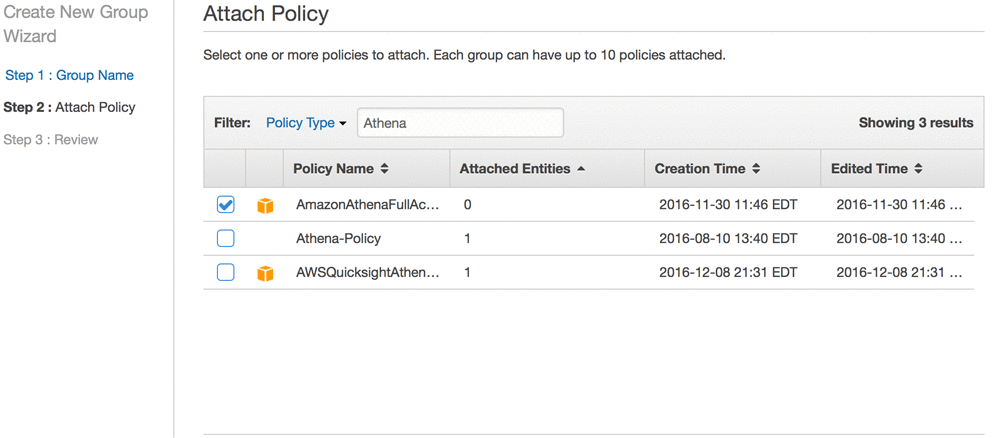Click the Athena-Policy policy name
The height and width of the screenshot is (438, 1000).
tap(338, 239)
